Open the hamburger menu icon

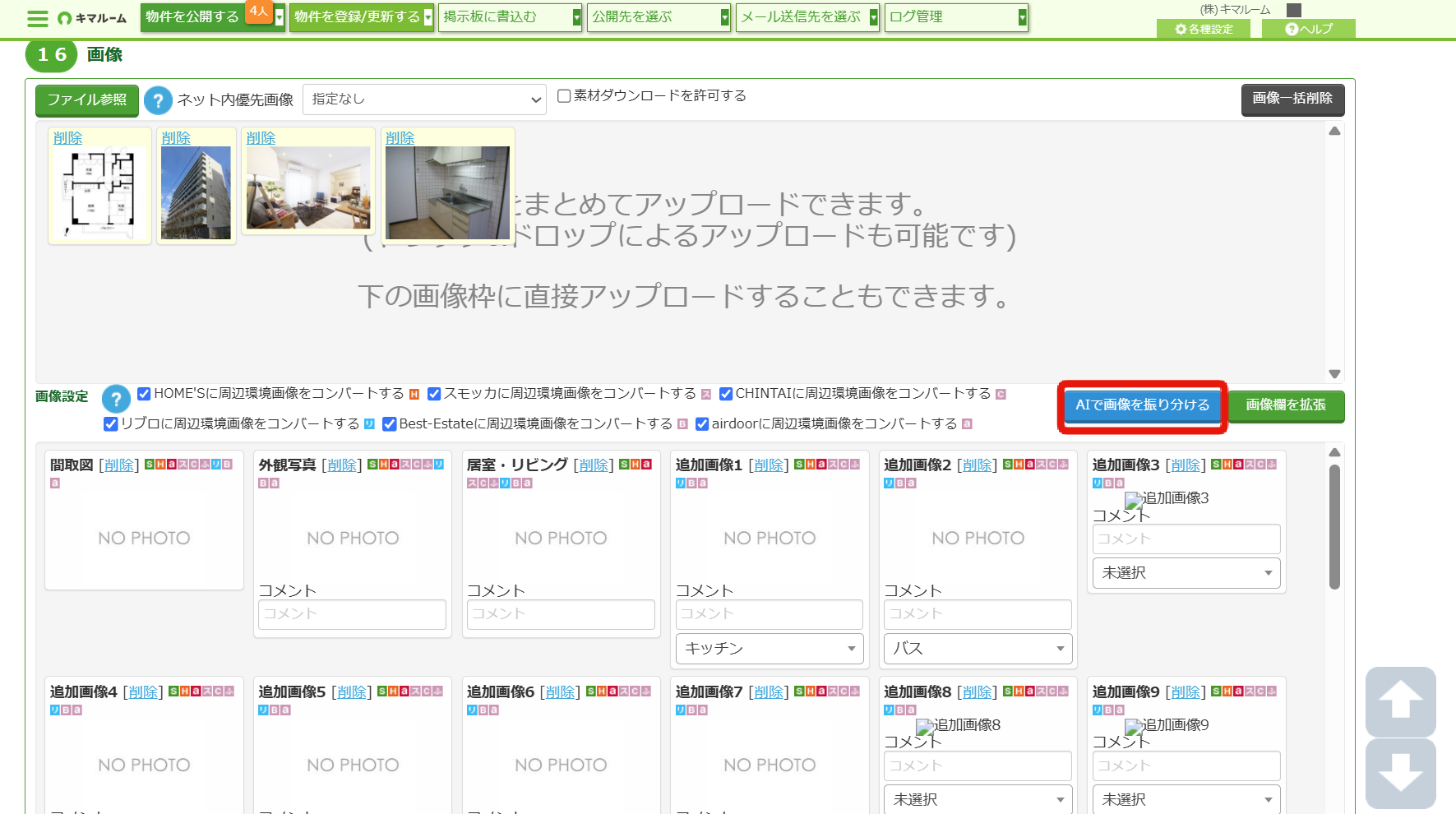click(x=38, y=18)
